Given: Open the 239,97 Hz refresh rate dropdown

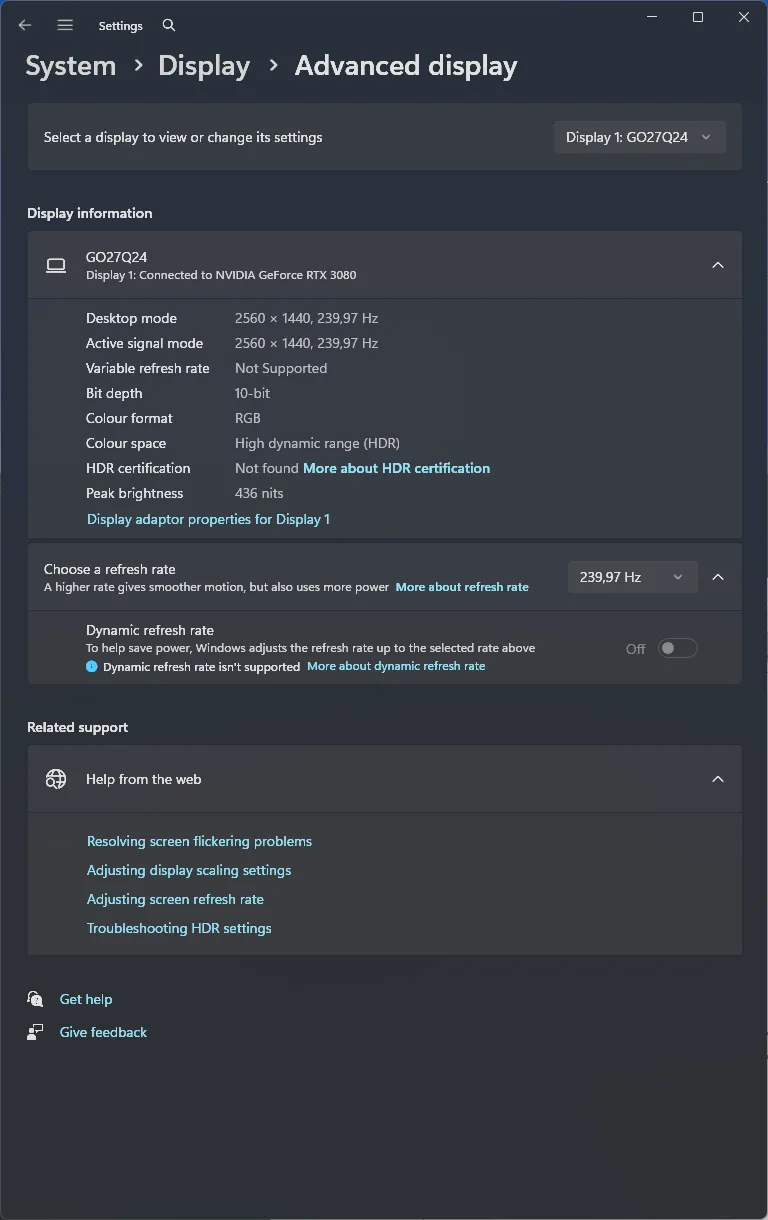Looking at the screenshot, I should pos(632,577).
